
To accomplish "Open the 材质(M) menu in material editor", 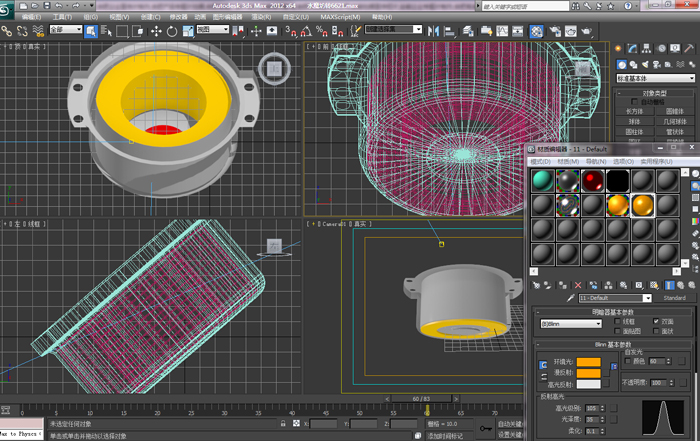I will click(x=569, y=161).
